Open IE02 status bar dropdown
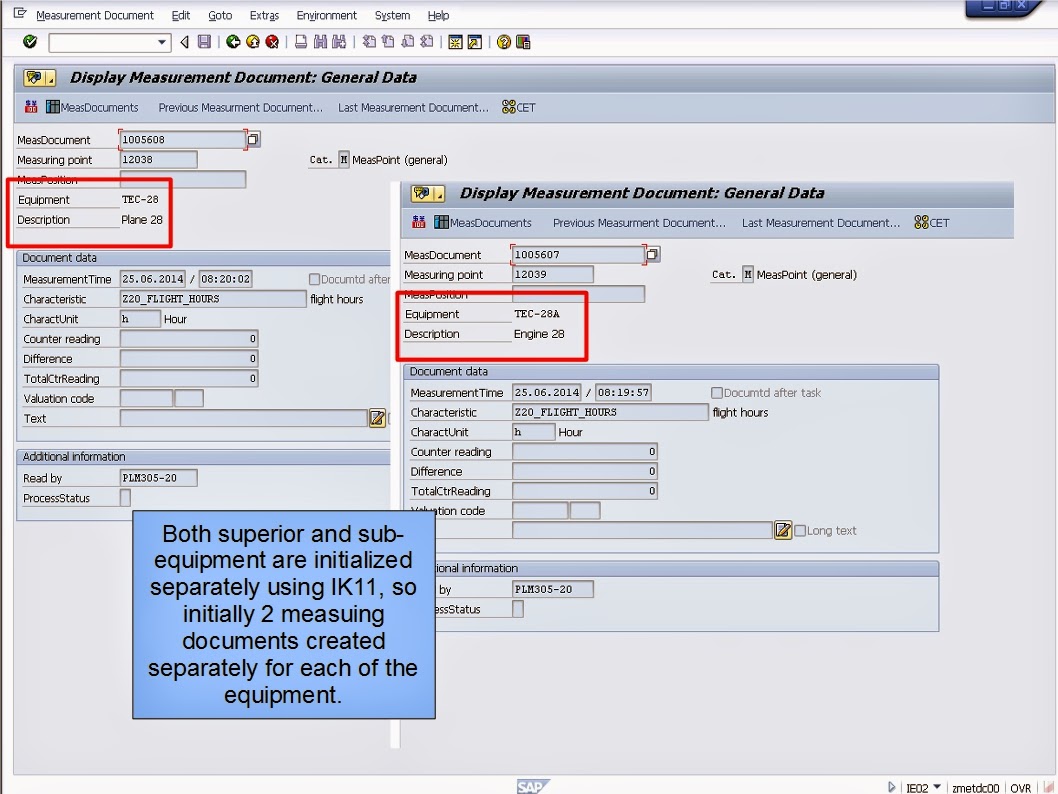This screenshot has height=794, width=1058. (x=937, y=787)
